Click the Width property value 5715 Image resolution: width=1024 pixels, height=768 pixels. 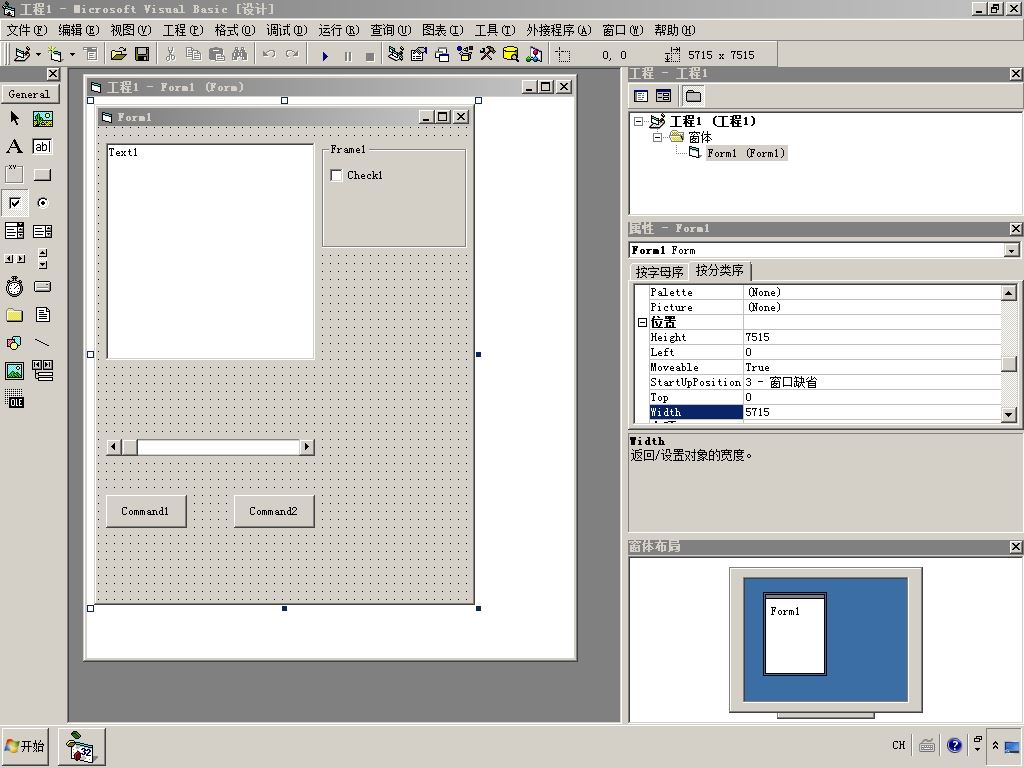[872, 412]
